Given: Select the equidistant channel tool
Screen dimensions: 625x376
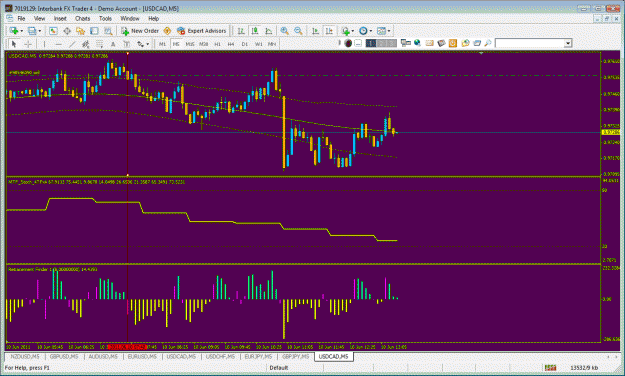Looking at the screenshot, I should [86, 44].
